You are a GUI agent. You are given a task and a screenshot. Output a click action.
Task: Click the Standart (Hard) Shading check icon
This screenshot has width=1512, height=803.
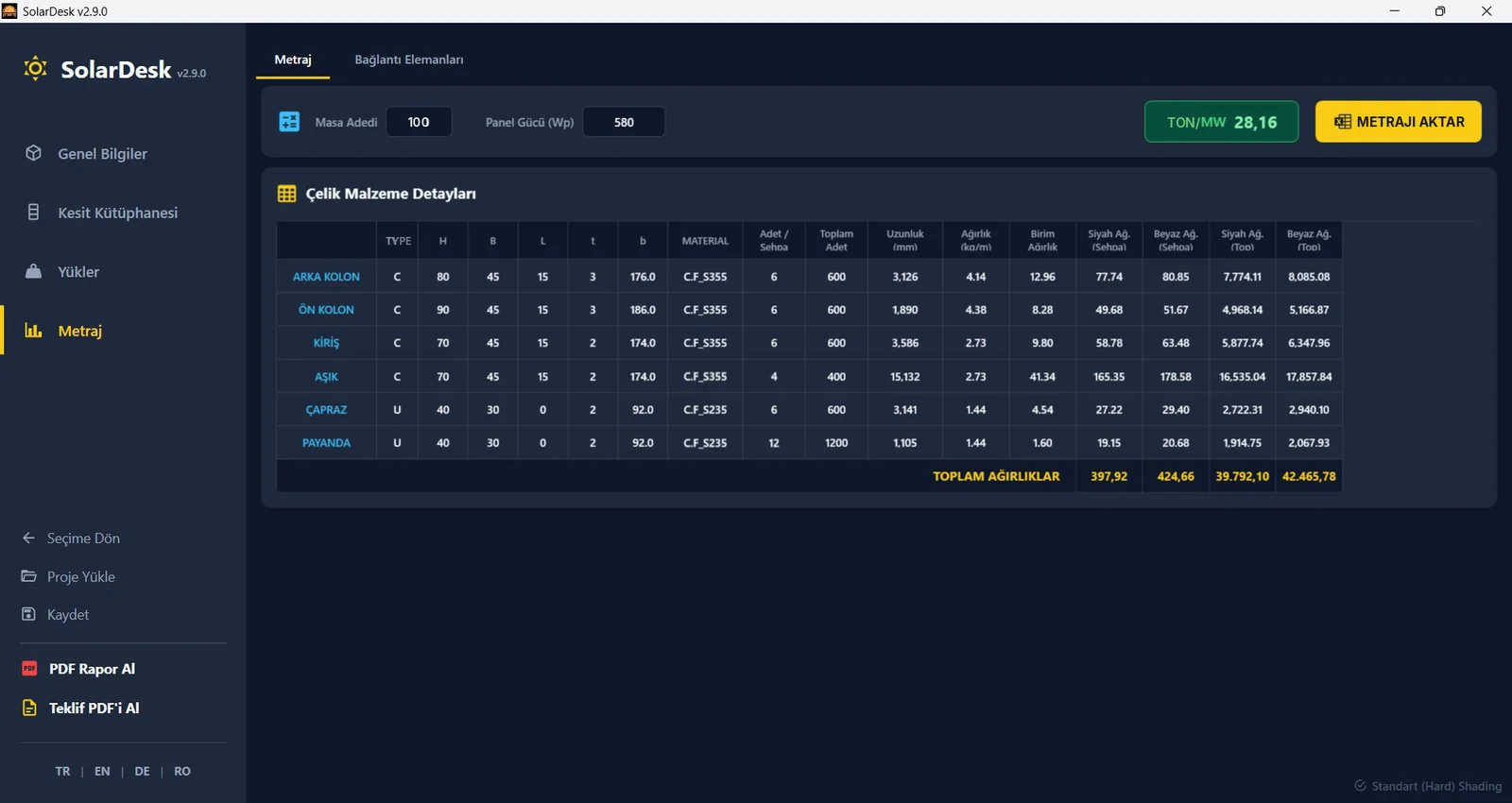click(1360, 786)
